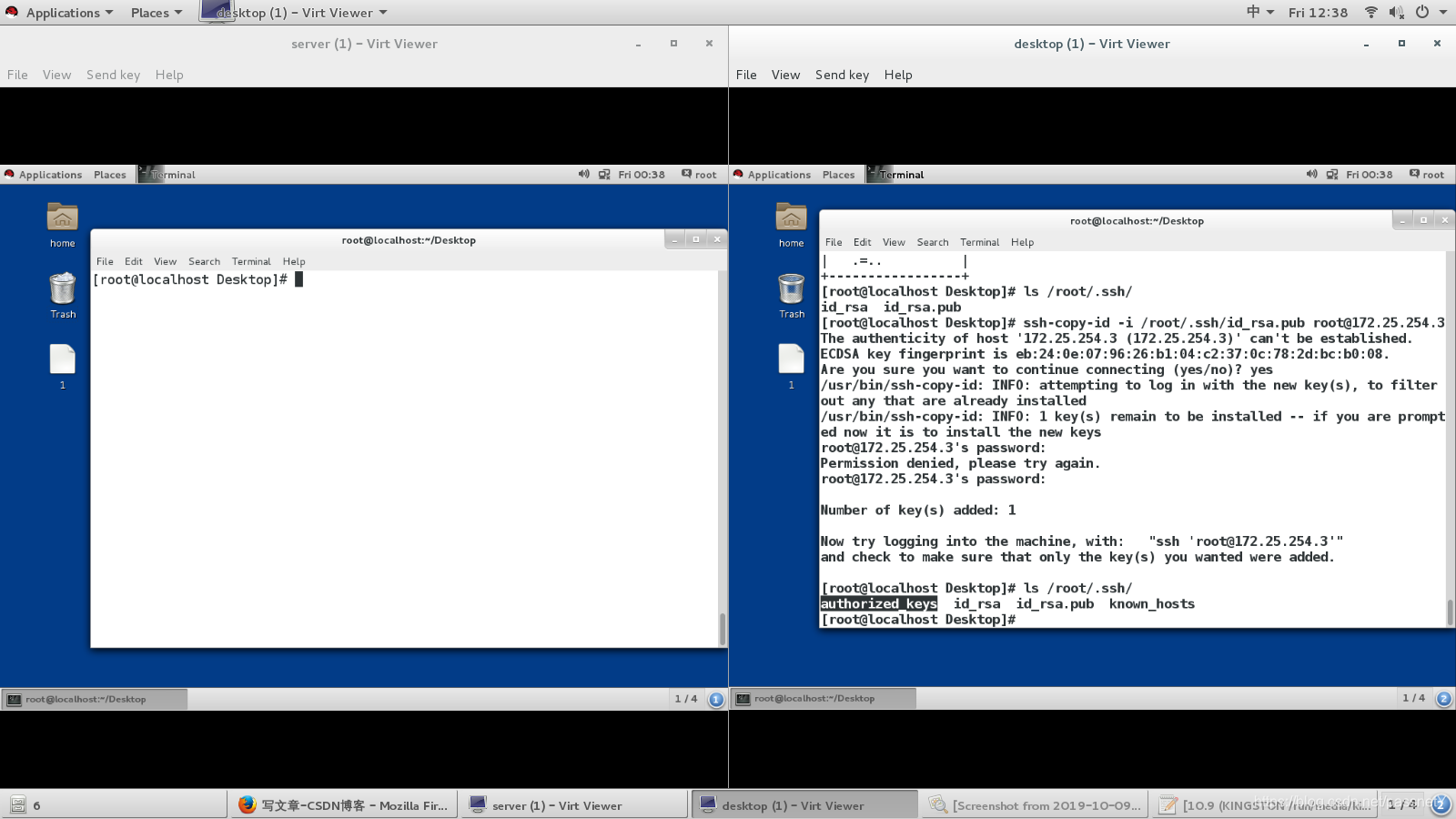This screenshot has width=1456, height=819.
Task: Open Edit menu in server terminal
Action: [x=134, y=261]
